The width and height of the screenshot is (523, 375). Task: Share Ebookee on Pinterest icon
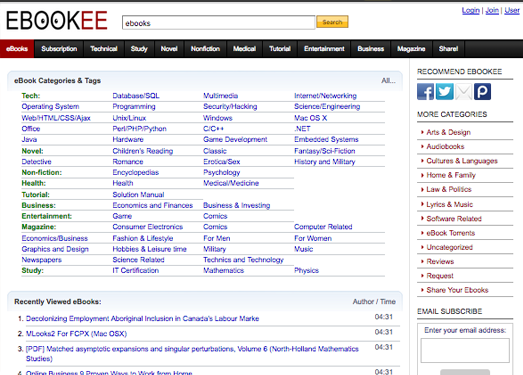482,91
